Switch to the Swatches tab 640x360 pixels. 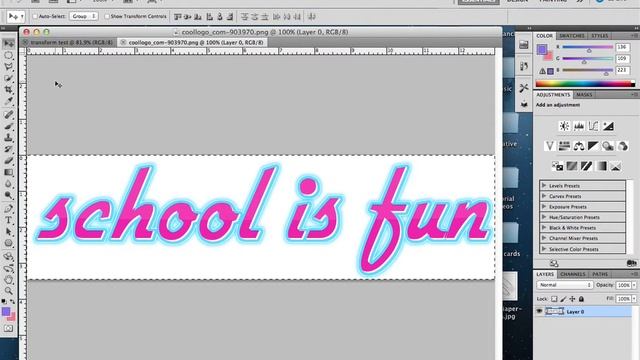point(572,36)
